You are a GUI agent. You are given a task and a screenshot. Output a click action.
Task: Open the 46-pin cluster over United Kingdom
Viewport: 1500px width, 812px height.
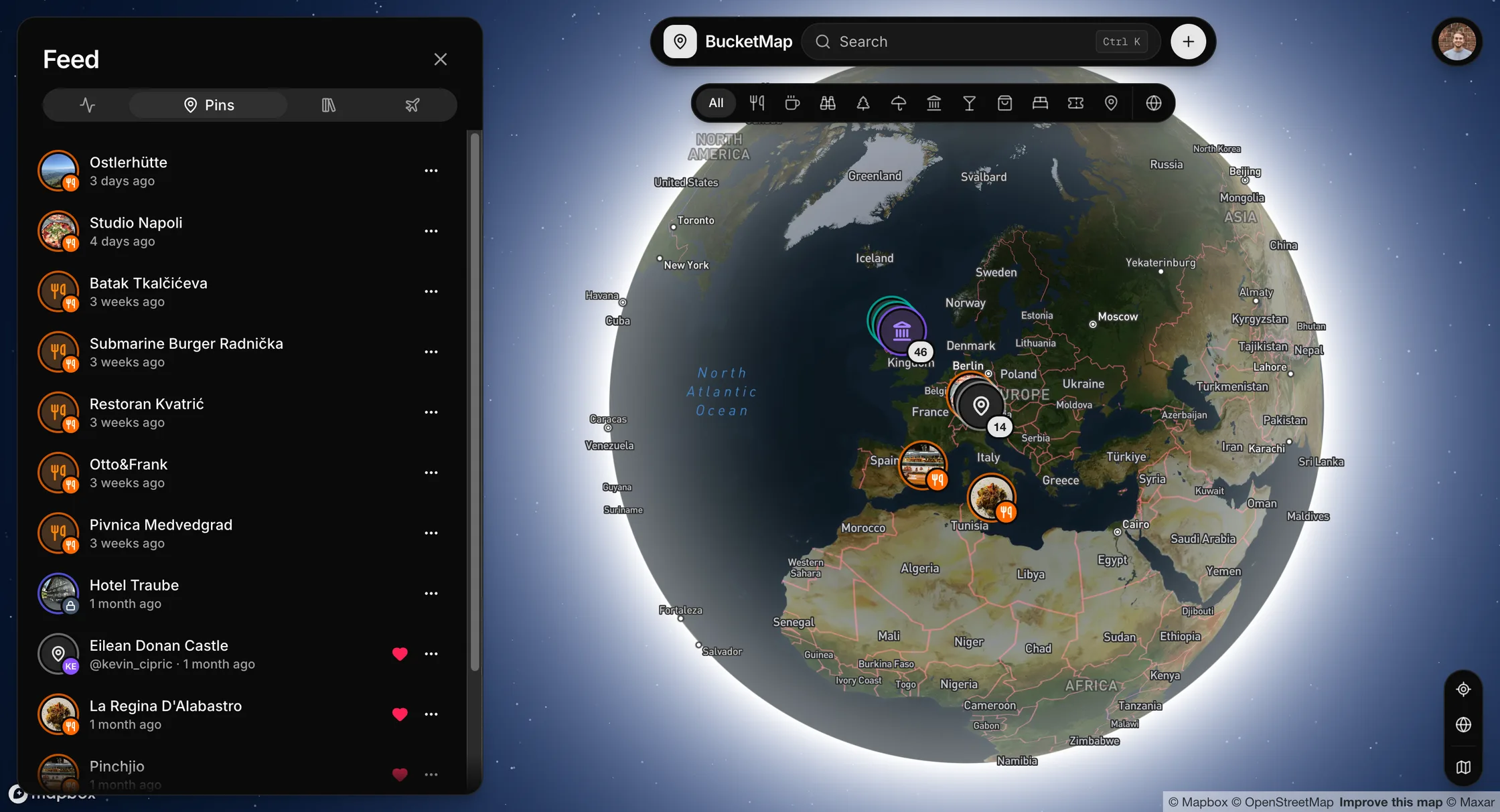click(901, 331)
